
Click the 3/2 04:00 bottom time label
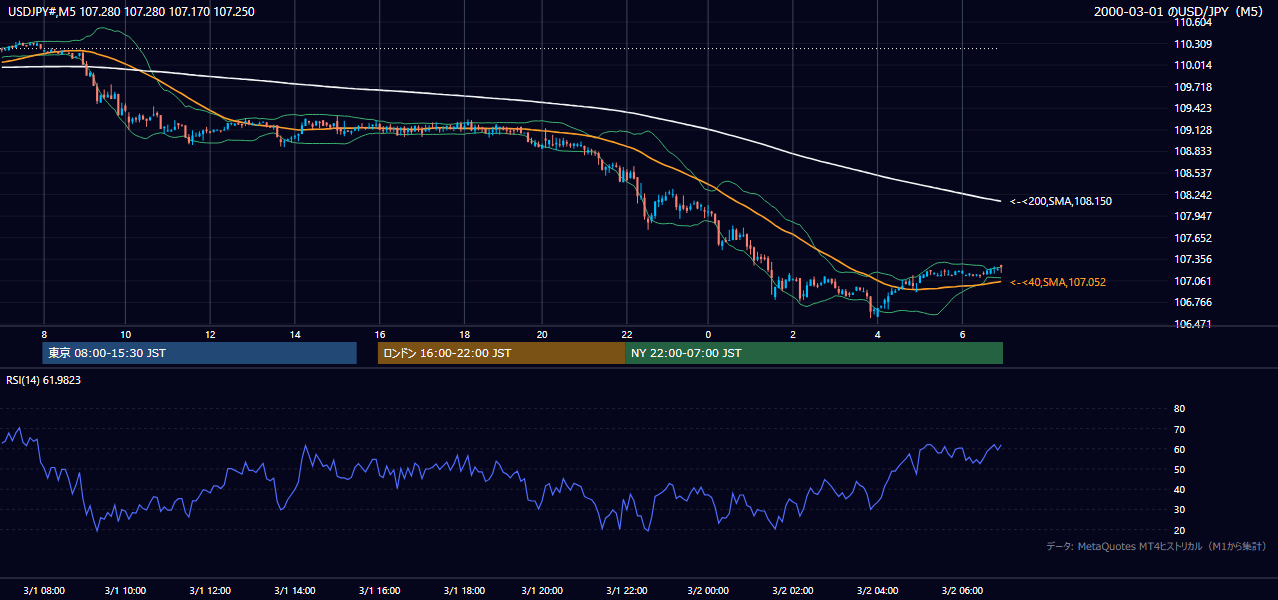click(x=877, y=591)
